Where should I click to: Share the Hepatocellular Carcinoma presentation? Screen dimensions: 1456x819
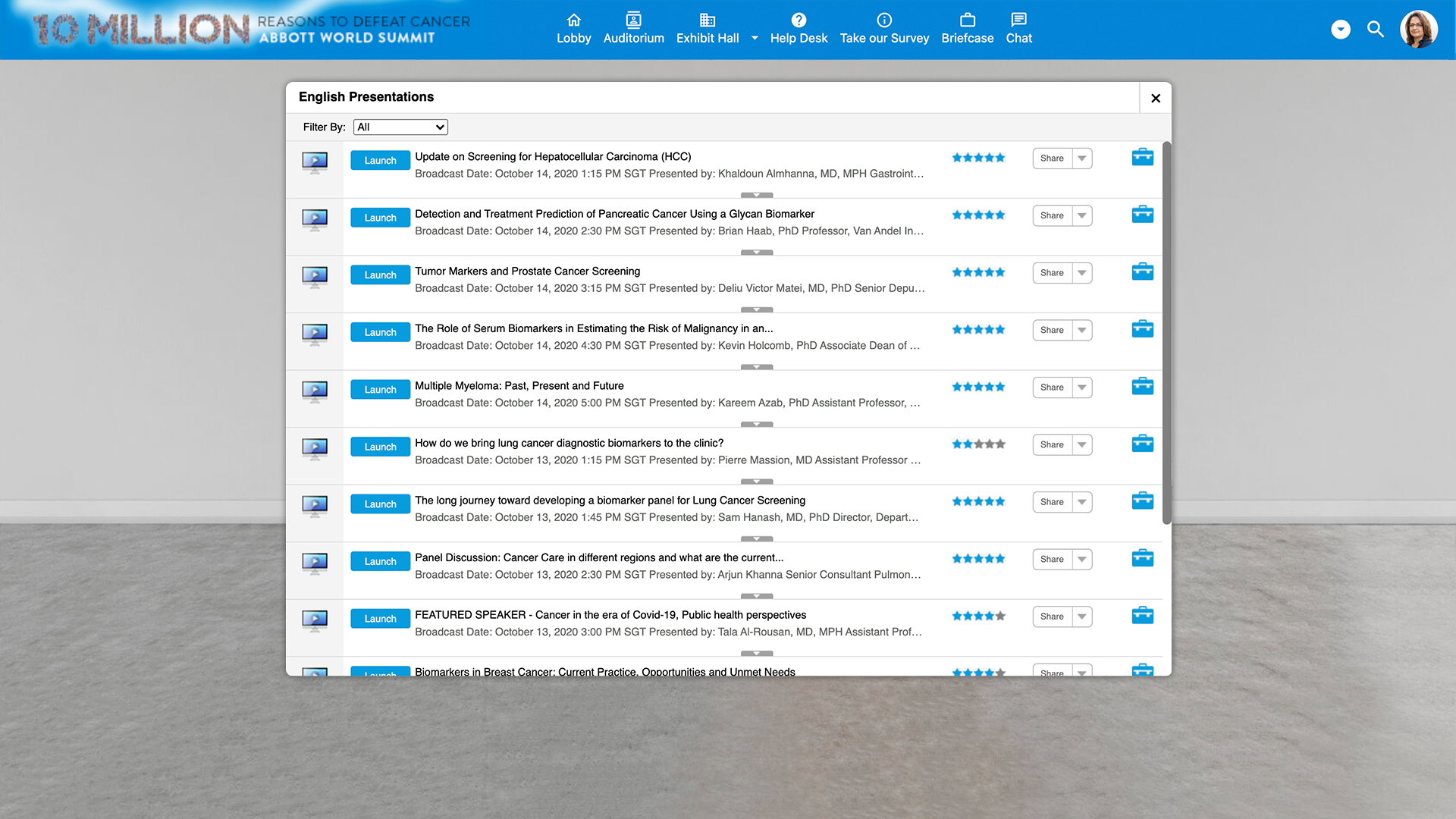pyautogui.click(x=1052, y=158)
